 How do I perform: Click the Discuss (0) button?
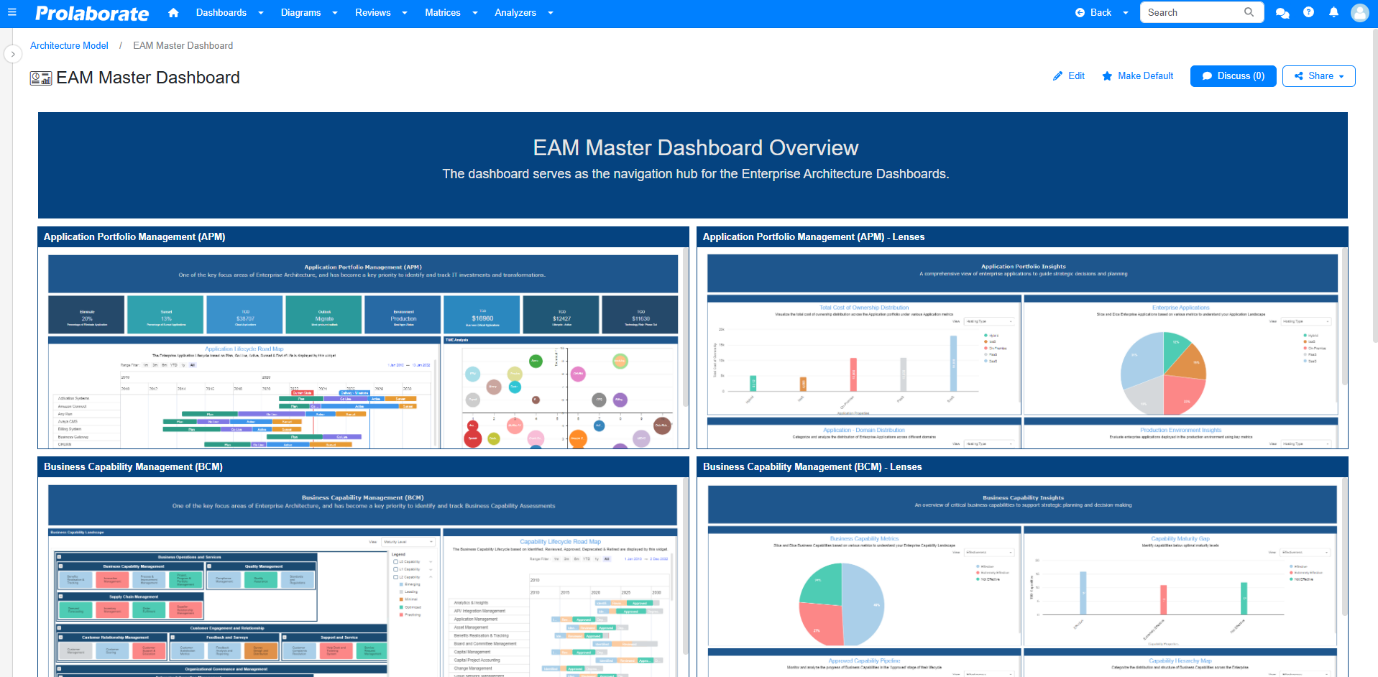(x=1232, y=76)
